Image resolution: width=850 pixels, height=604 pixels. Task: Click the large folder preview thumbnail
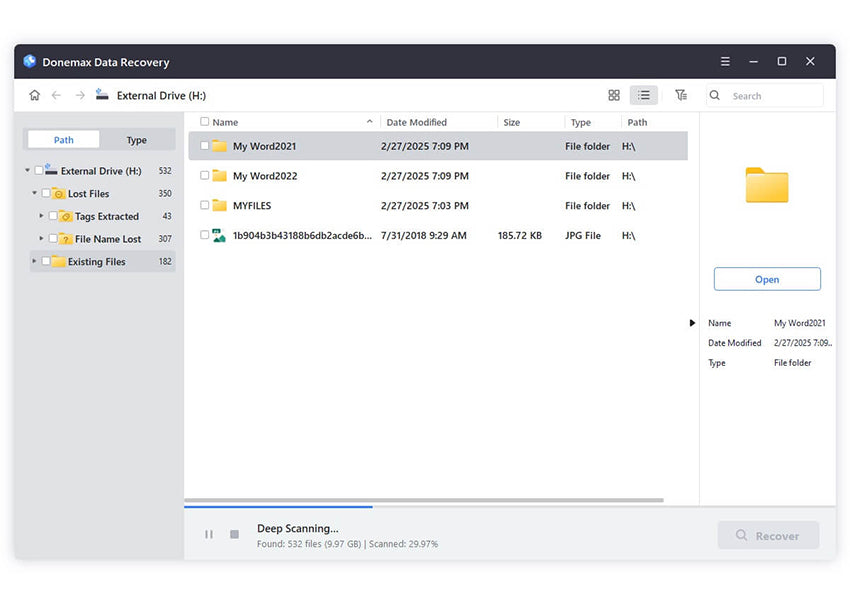(767, 185)
